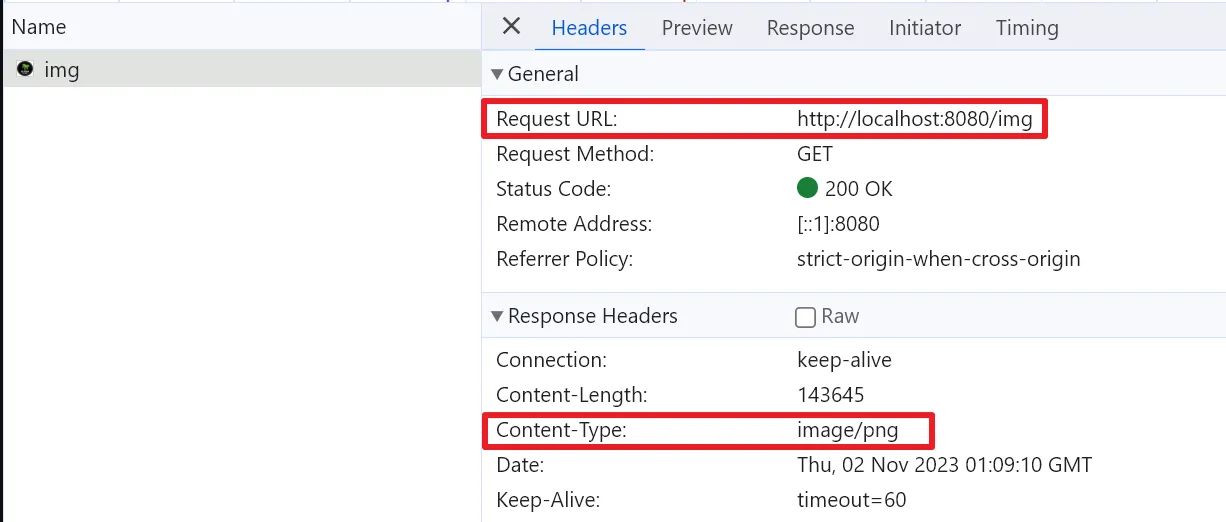Image resolution: width=1226 pixels, height=522 pixels.
Task: Click the Content-Length value 143645
Action: click(x=830, y=395)
